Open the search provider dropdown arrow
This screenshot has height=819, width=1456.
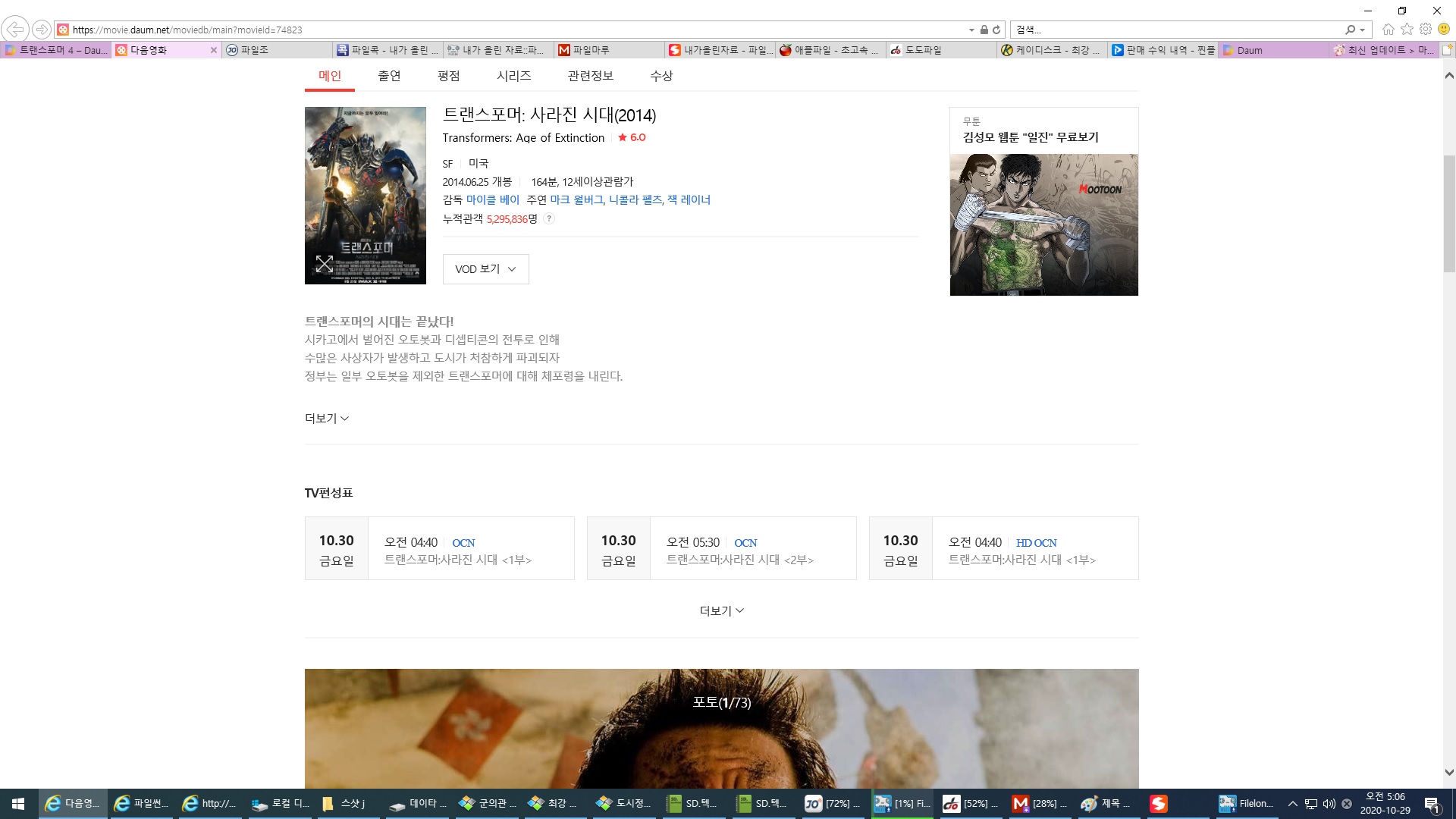click(x=1363, y=30)
